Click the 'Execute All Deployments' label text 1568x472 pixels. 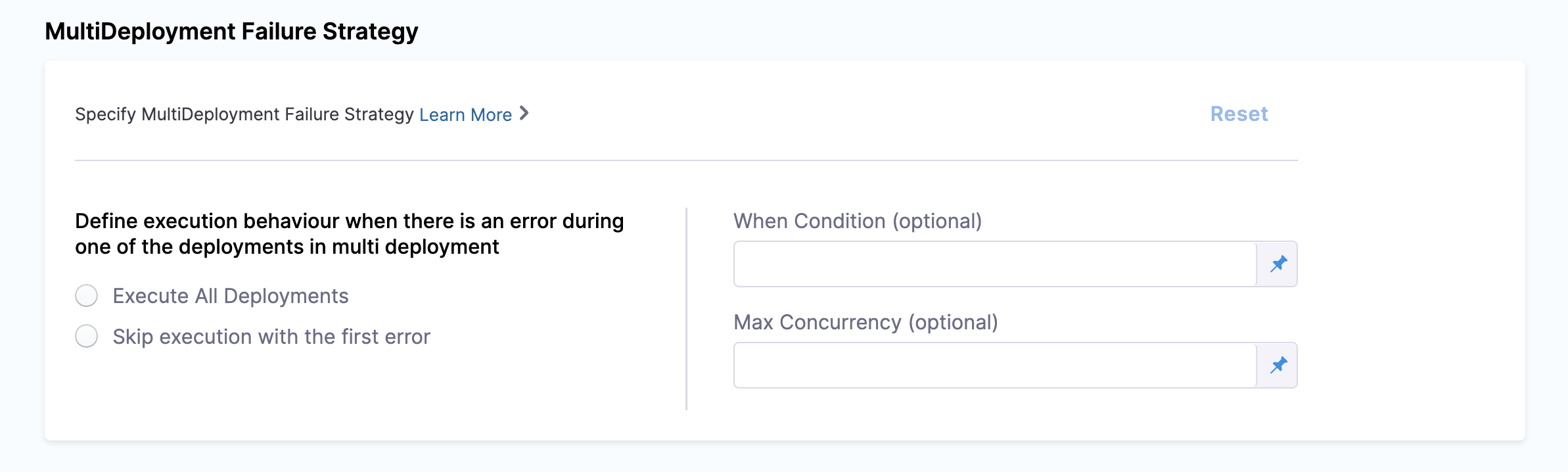pyautogui.click(x=231, y=296)
